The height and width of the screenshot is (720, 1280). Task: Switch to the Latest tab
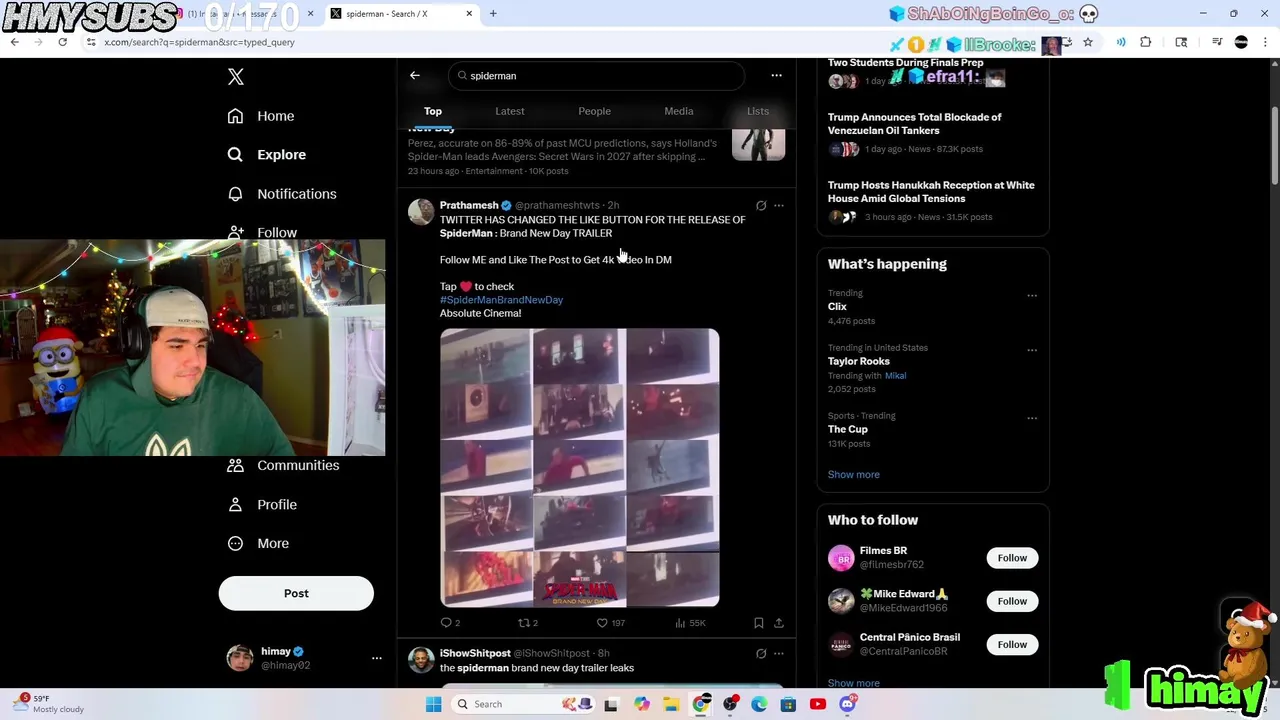pos(510,111)
